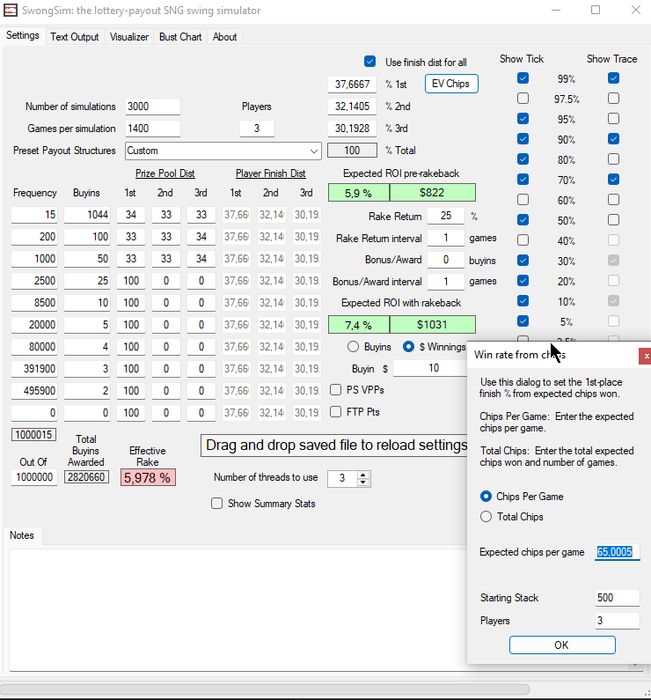Enable Show Tick for 40%

pyautogui.click(x=523, y=240)
